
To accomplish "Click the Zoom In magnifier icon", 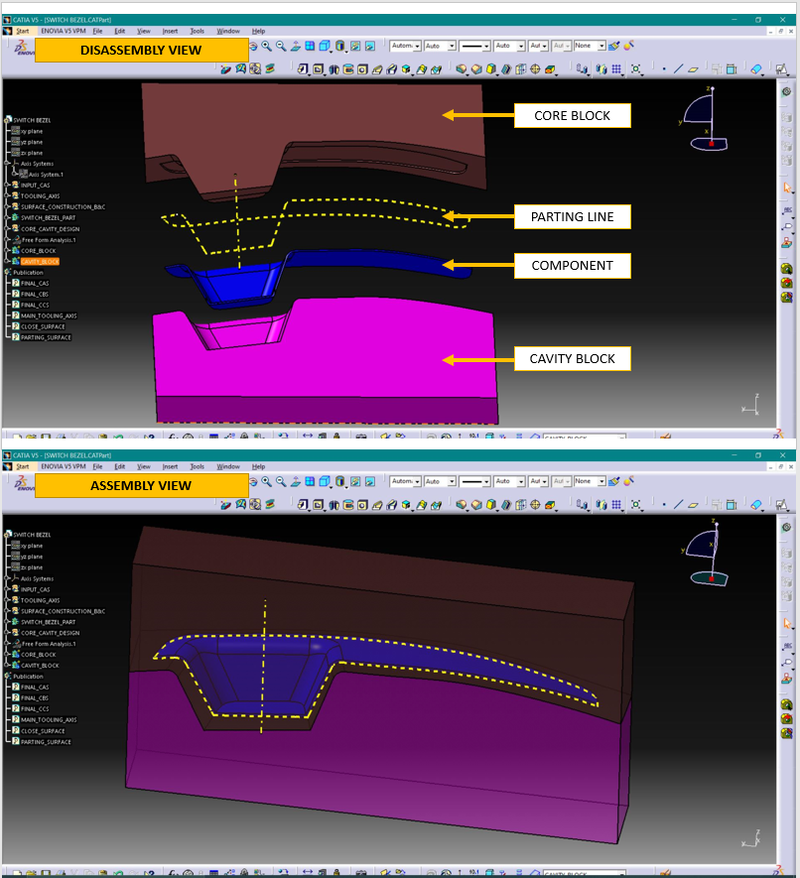I will click(x=266, y=46).
